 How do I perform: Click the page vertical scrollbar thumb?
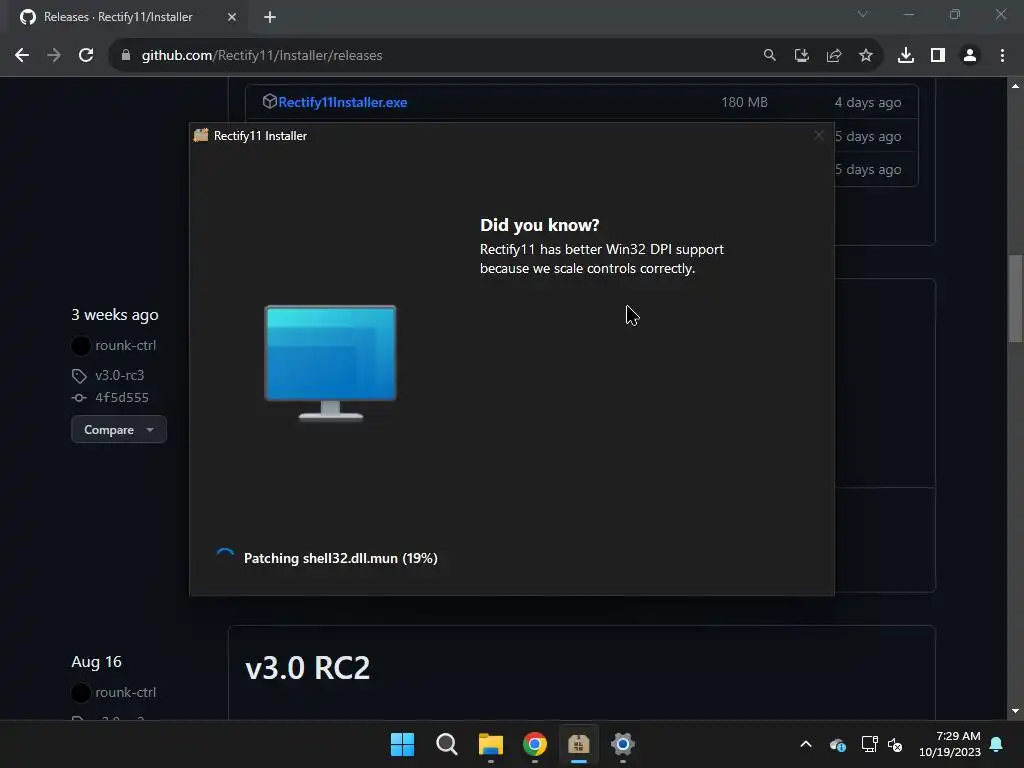click(1015, 298)
